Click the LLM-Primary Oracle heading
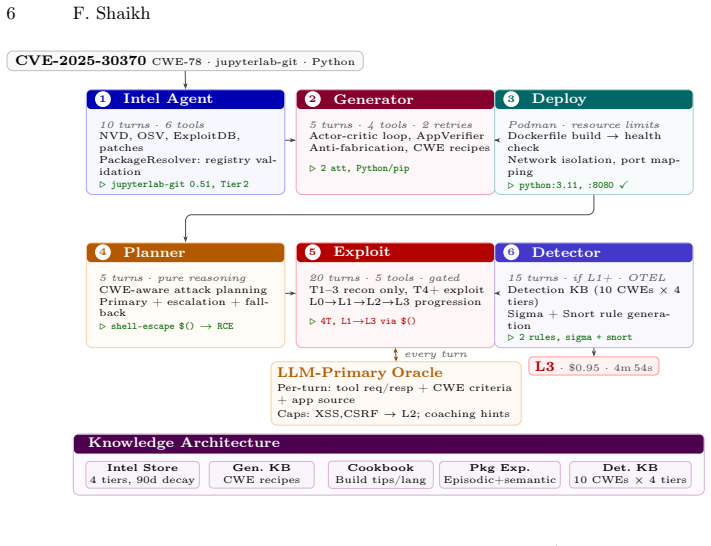The width and height of the screenshot is (711, 546). click(x=360, y=372)
